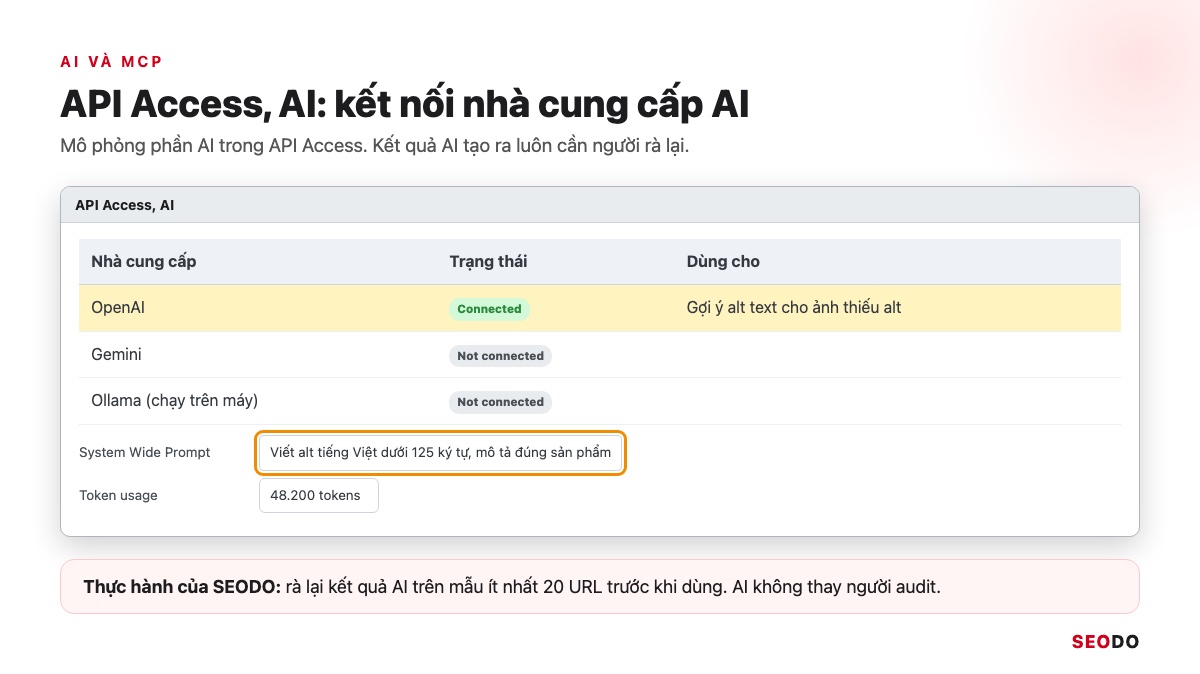The width and height of the screenshot is (1200, 674).
Task: Select the Ollama (chạy trên máy) provider
Action: pos(175,401)
